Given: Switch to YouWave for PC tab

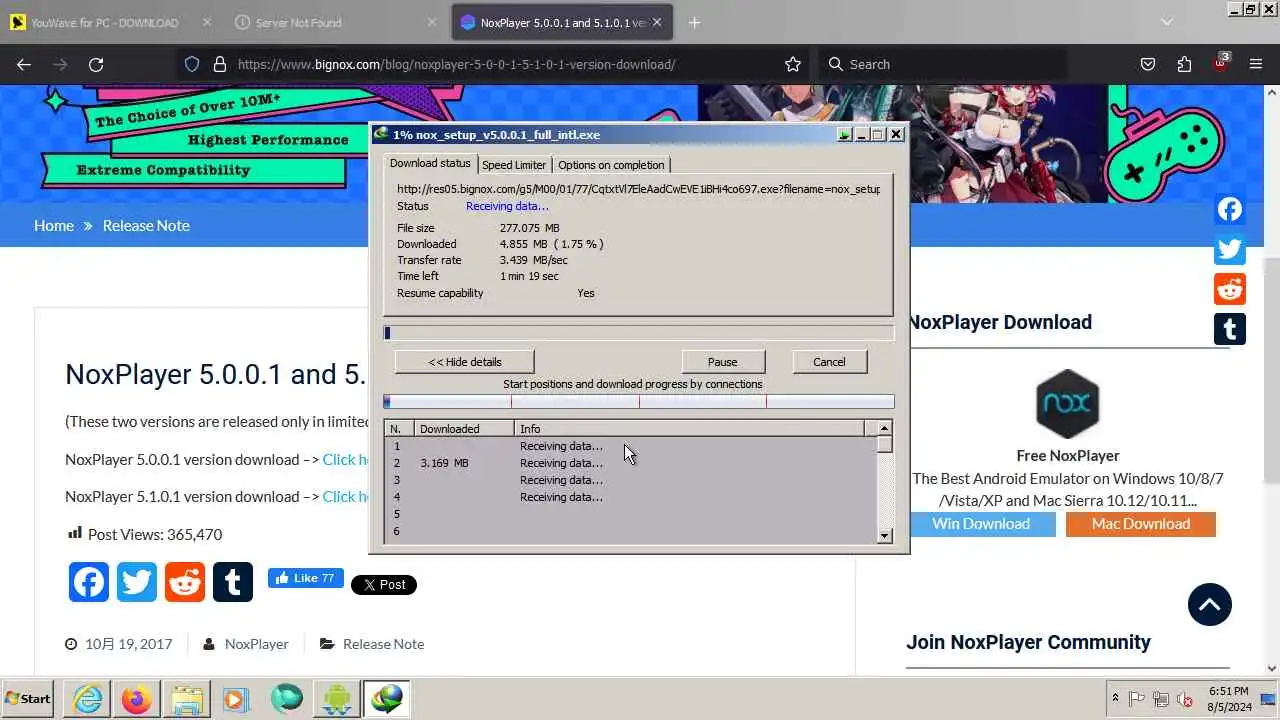Looking at the screenshot, I should 104,22.
